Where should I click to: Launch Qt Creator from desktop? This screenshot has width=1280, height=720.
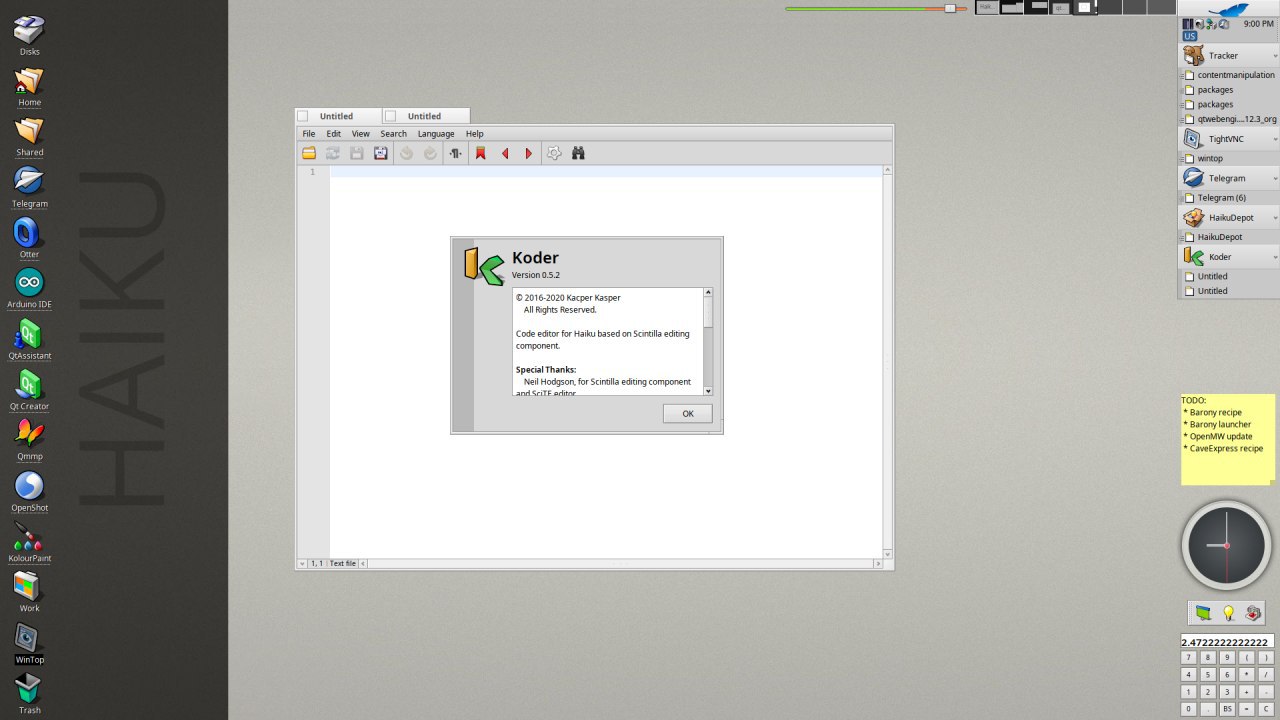(29, 389)
